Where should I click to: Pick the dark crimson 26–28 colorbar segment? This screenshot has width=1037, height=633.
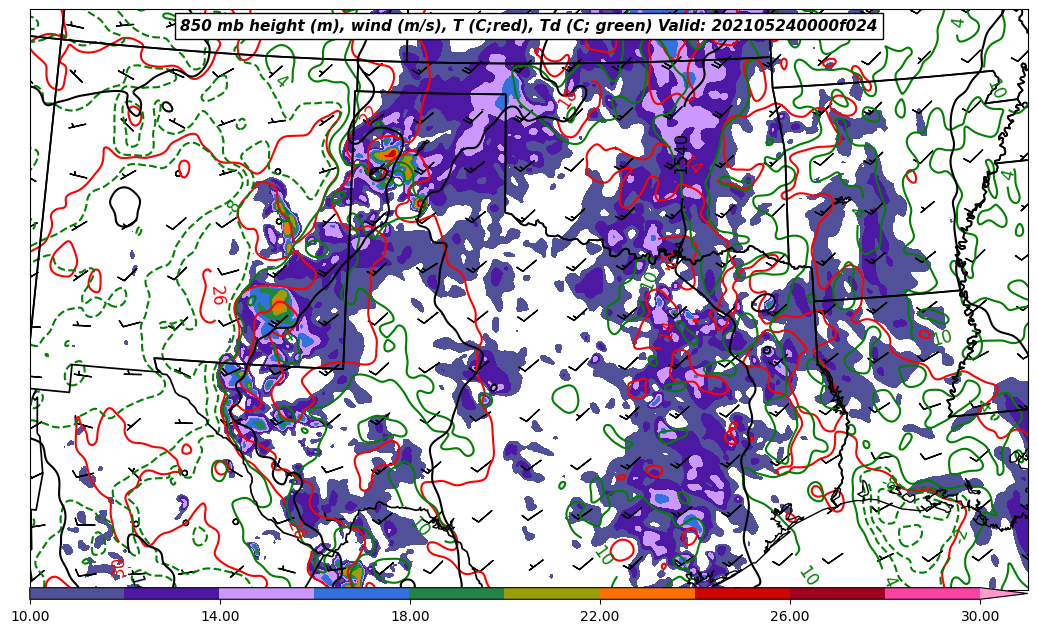point(837,593)
